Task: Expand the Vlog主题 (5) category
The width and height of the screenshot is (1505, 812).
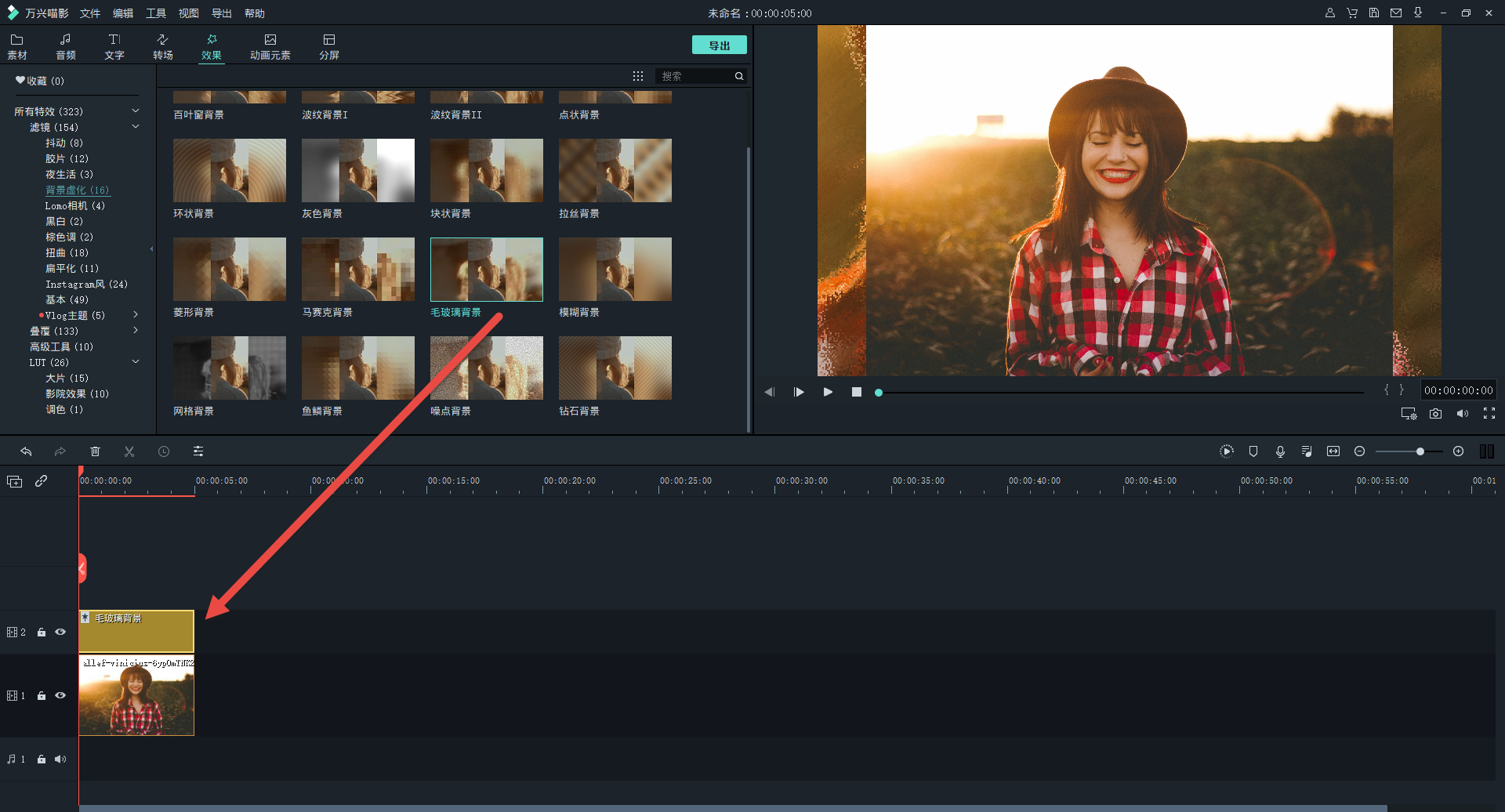Action: pos(136,315)
